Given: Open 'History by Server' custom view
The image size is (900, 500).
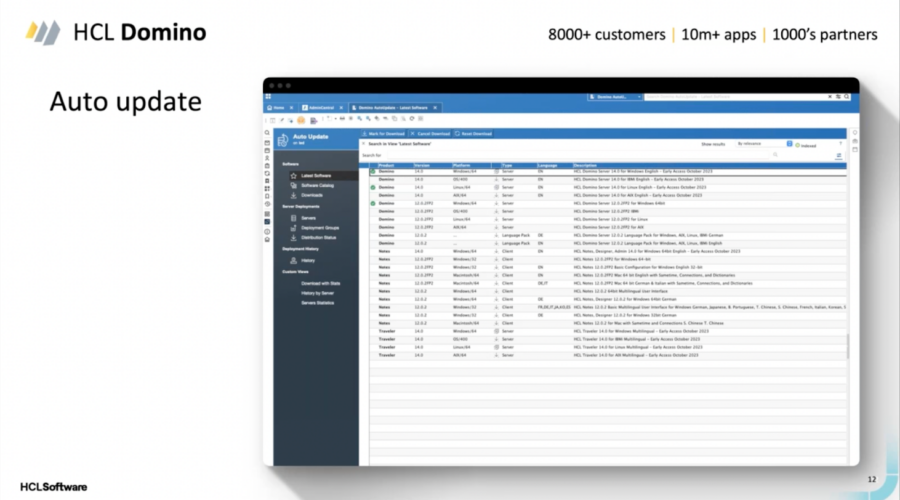Looking at the screenshot, I should click(x=317, y=293).
